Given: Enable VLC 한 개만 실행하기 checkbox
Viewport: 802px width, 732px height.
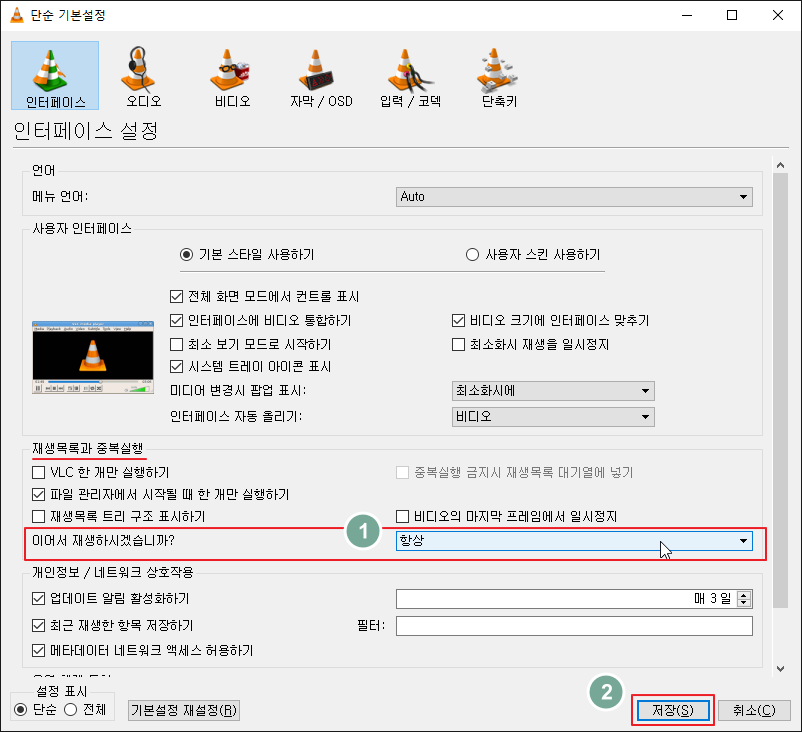Looking at the screenshot, I should click(x=38, y=472).
